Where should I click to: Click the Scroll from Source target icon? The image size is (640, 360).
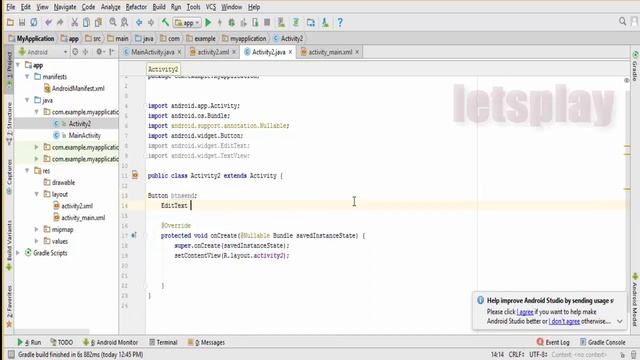pos(75,52)
